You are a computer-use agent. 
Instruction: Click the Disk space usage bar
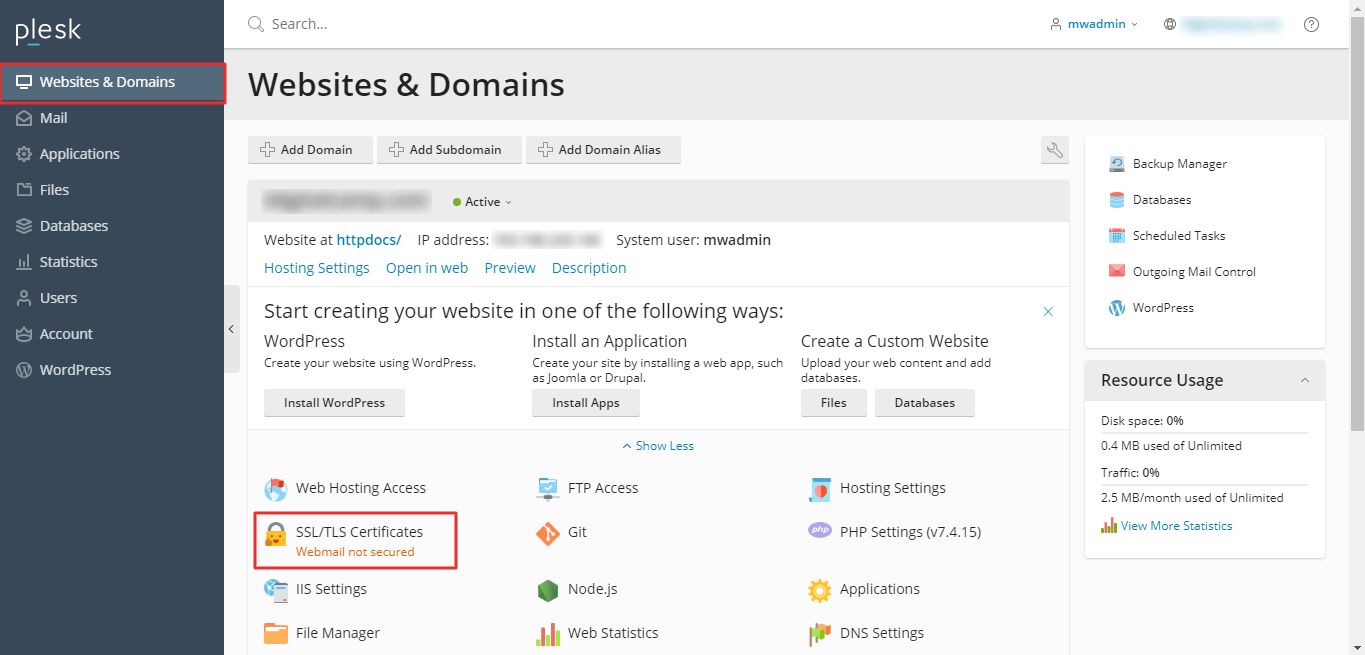(1204, 433)
